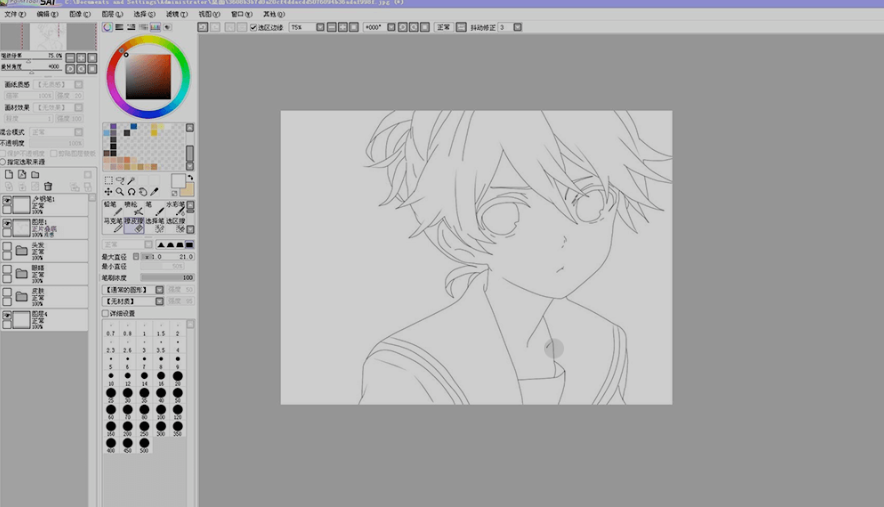Select the hand pan tool
Viewport: 884px width, 507px height.
coord(143,192)
